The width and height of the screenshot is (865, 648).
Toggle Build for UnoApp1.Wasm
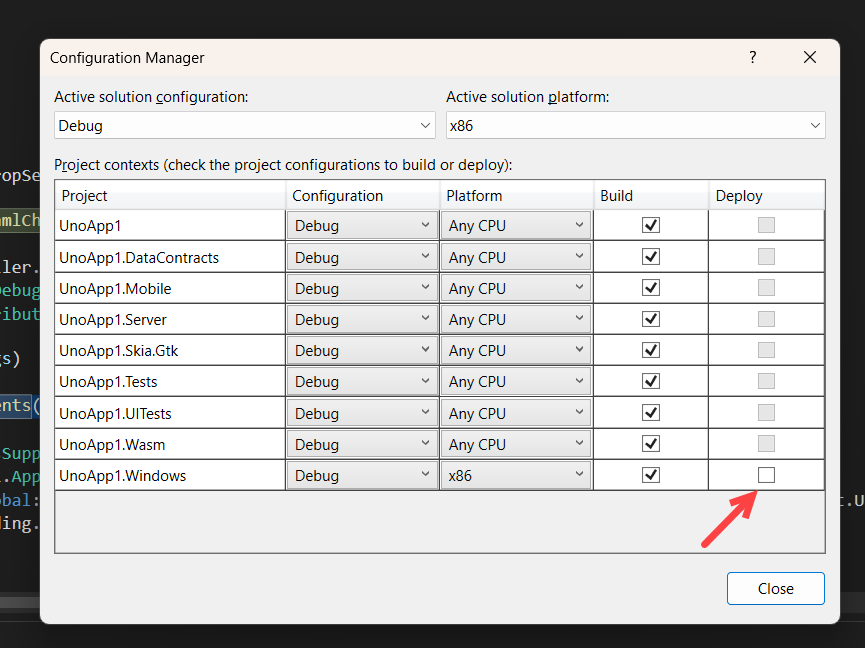coord(651,443)
